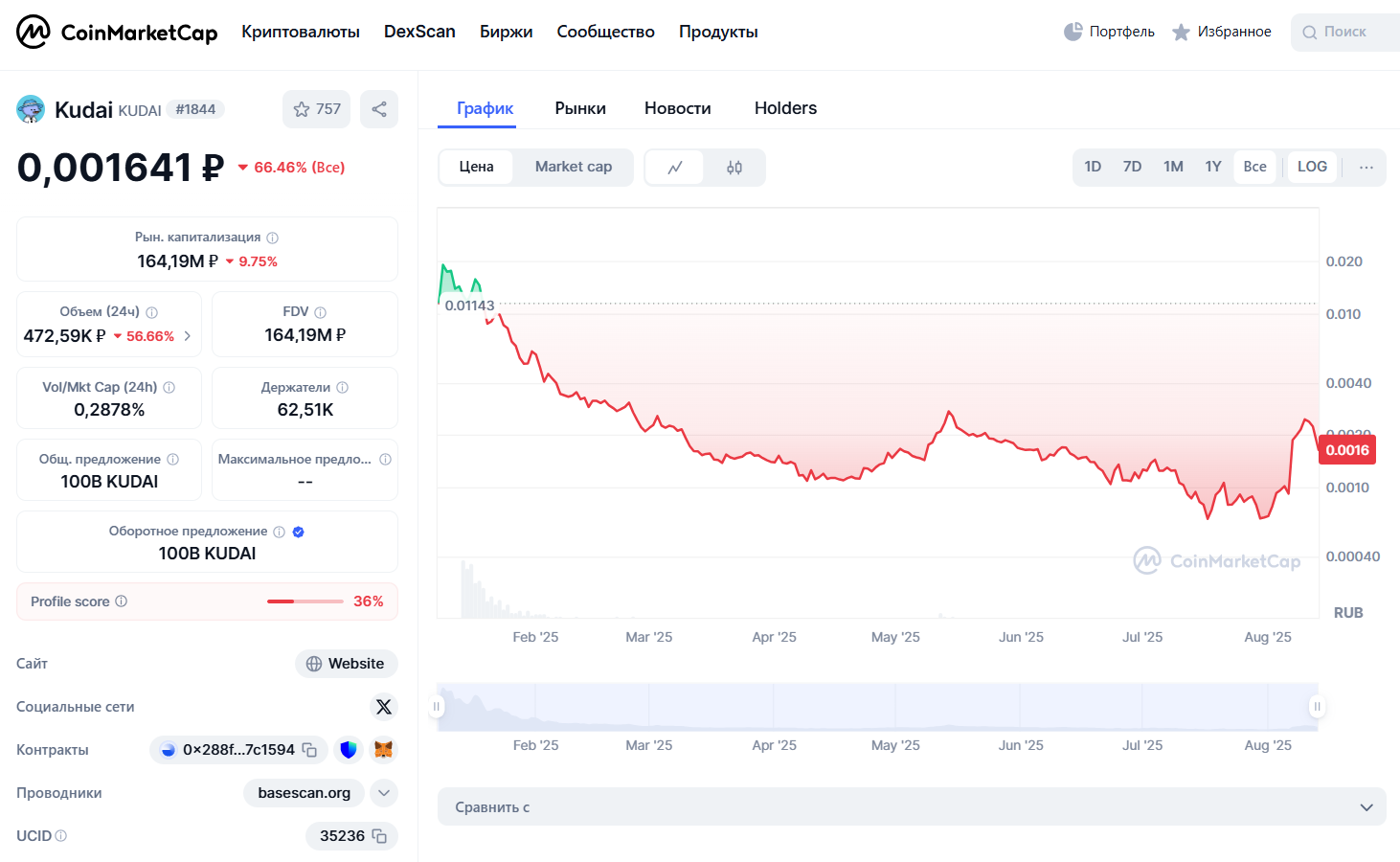
Task: Click the Kudai icon in the contract pill
Action: tap(169, 750)
